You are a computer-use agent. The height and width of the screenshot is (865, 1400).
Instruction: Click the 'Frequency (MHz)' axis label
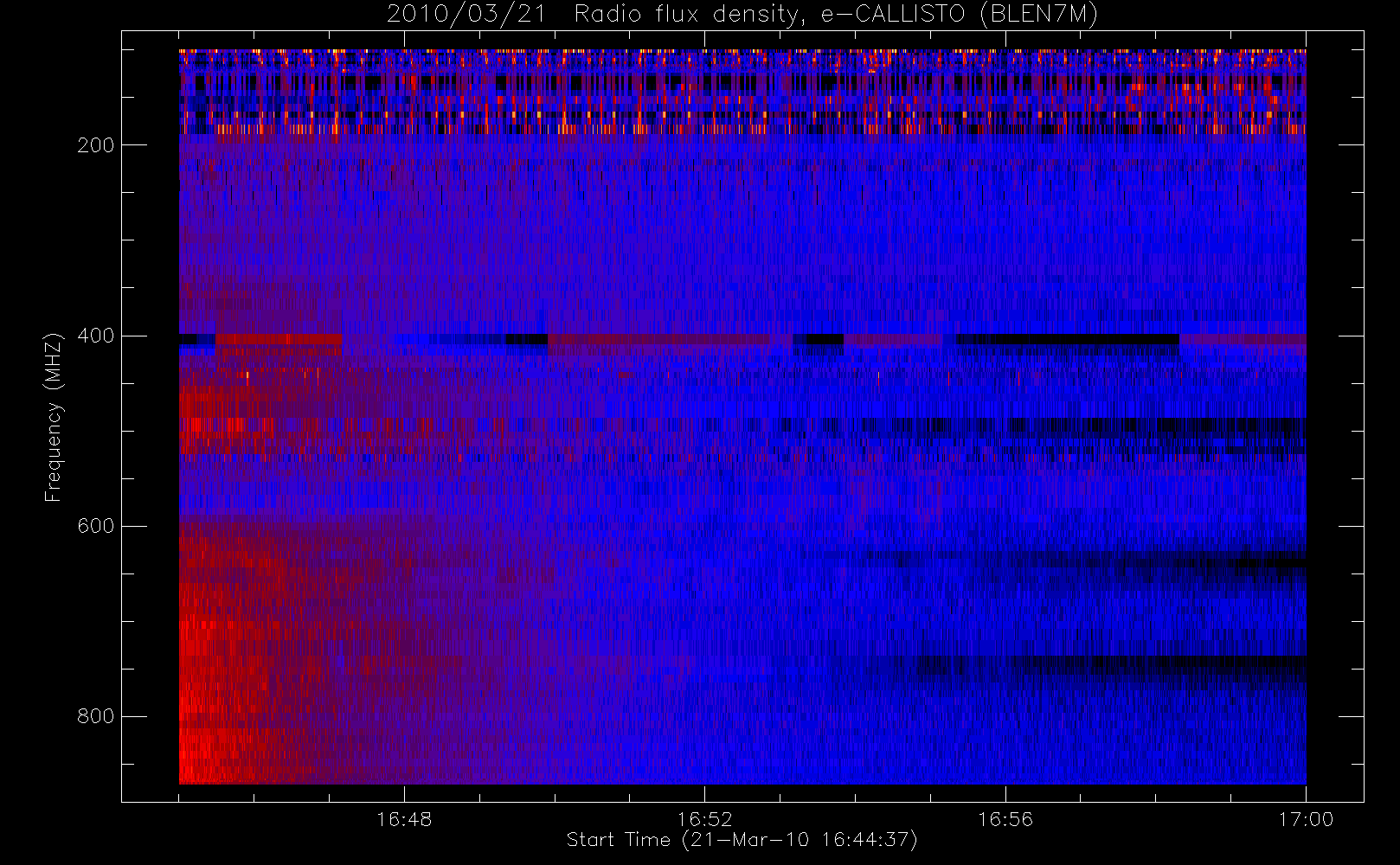pyautogui.click(x=54, y=418)
